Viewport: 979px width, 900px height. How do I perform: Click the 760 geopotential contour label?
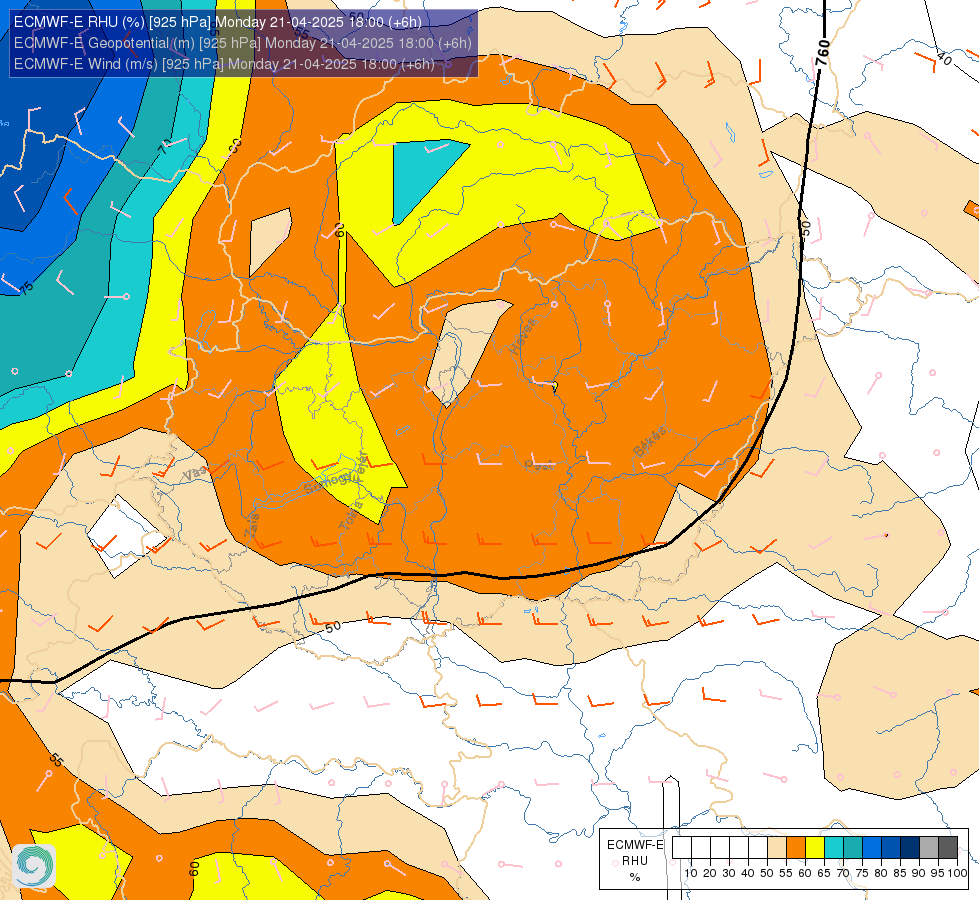[823, 53]
